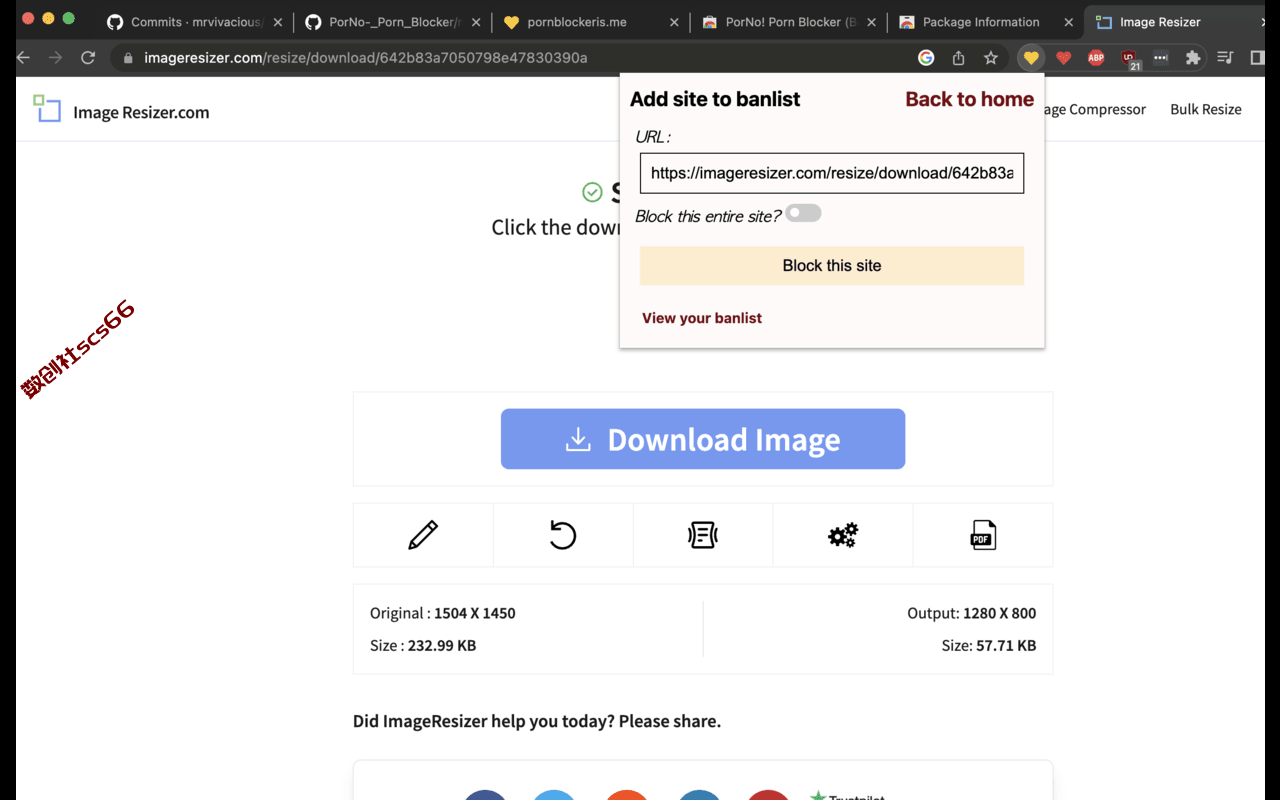Click the browser address bar URL
This screenshot has width=1280, height=800.
366,58
